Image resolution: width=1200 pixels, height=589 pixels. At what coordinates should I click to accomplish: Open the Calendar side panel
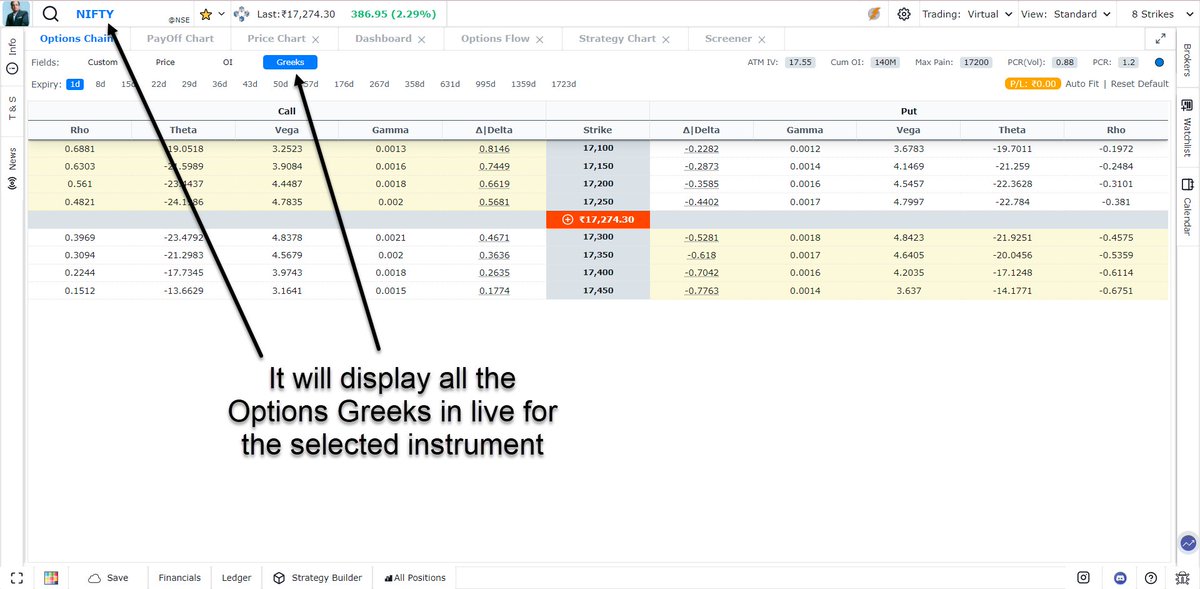(1187, 208)
